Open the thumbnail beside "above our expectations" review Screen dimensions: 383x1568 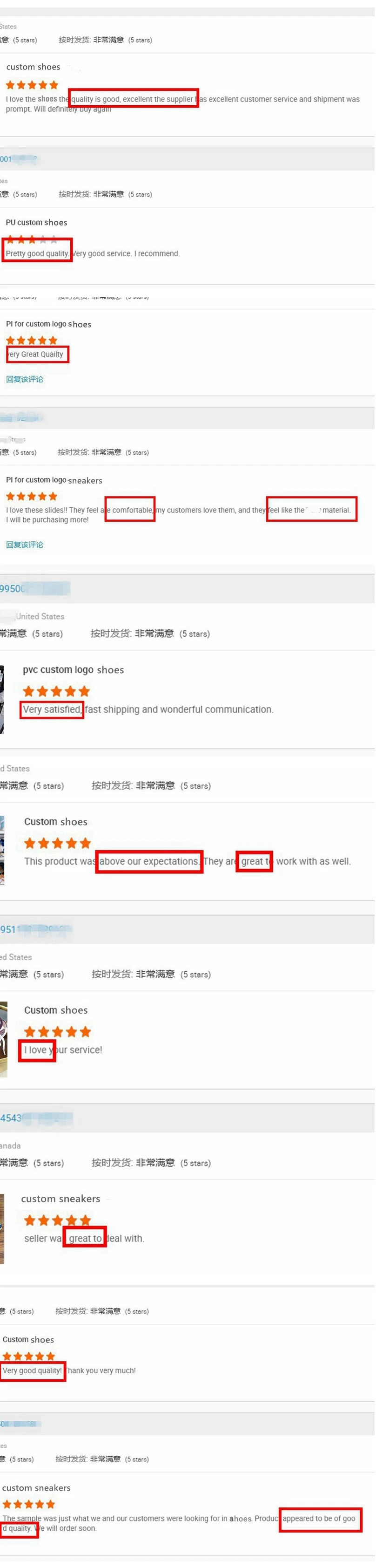(2, 850)
